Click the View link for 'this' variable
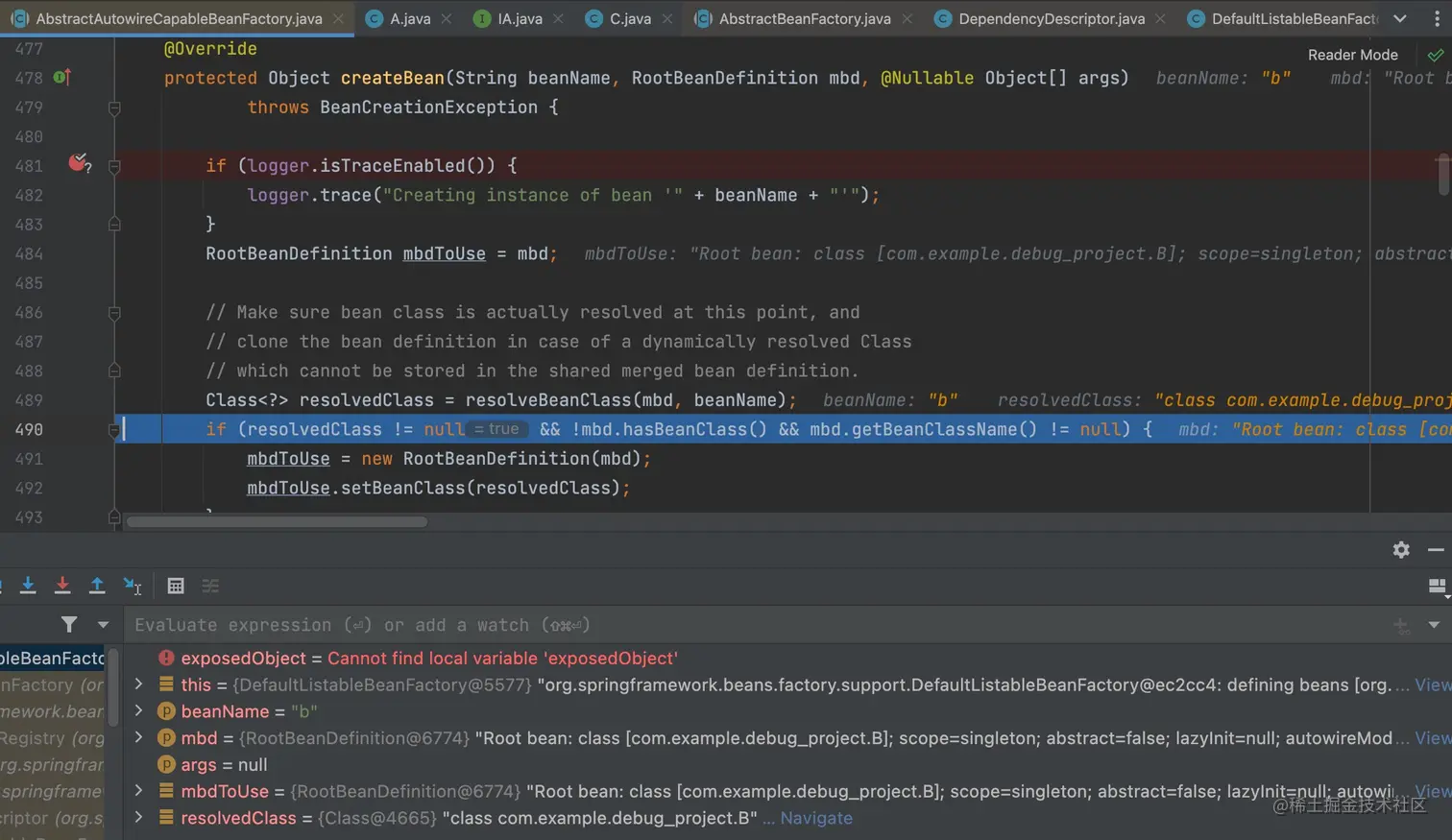1452x840 pixels. tap(1433, 684)
